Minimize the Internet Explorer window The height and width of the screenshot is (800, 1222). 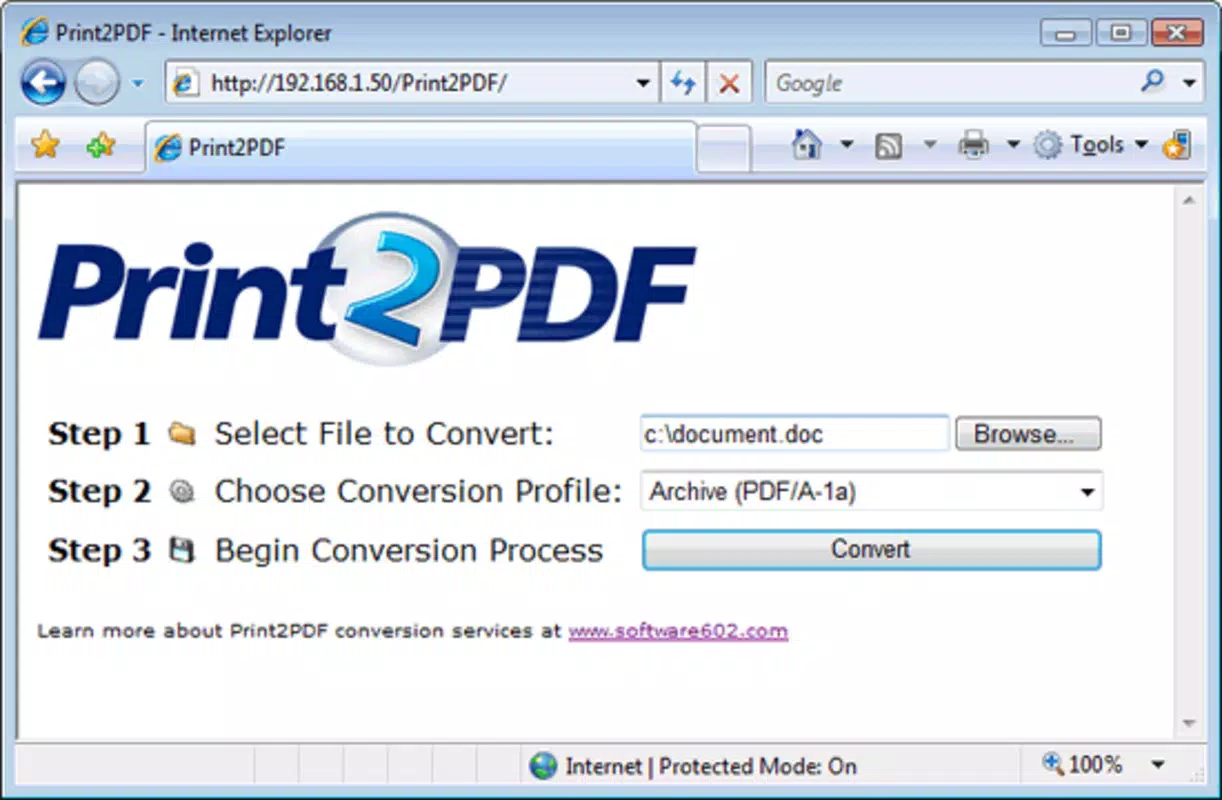tap(1066, 33)
